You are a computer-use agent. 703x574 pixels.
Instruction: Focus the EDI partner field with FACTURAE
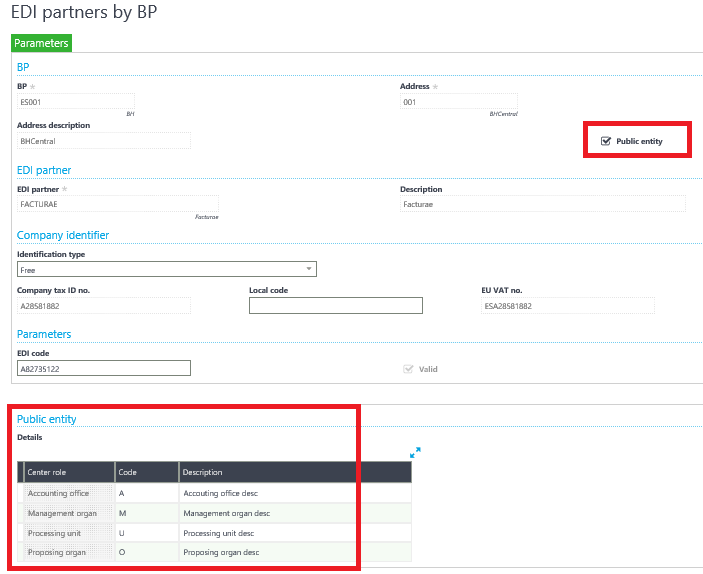117,204
